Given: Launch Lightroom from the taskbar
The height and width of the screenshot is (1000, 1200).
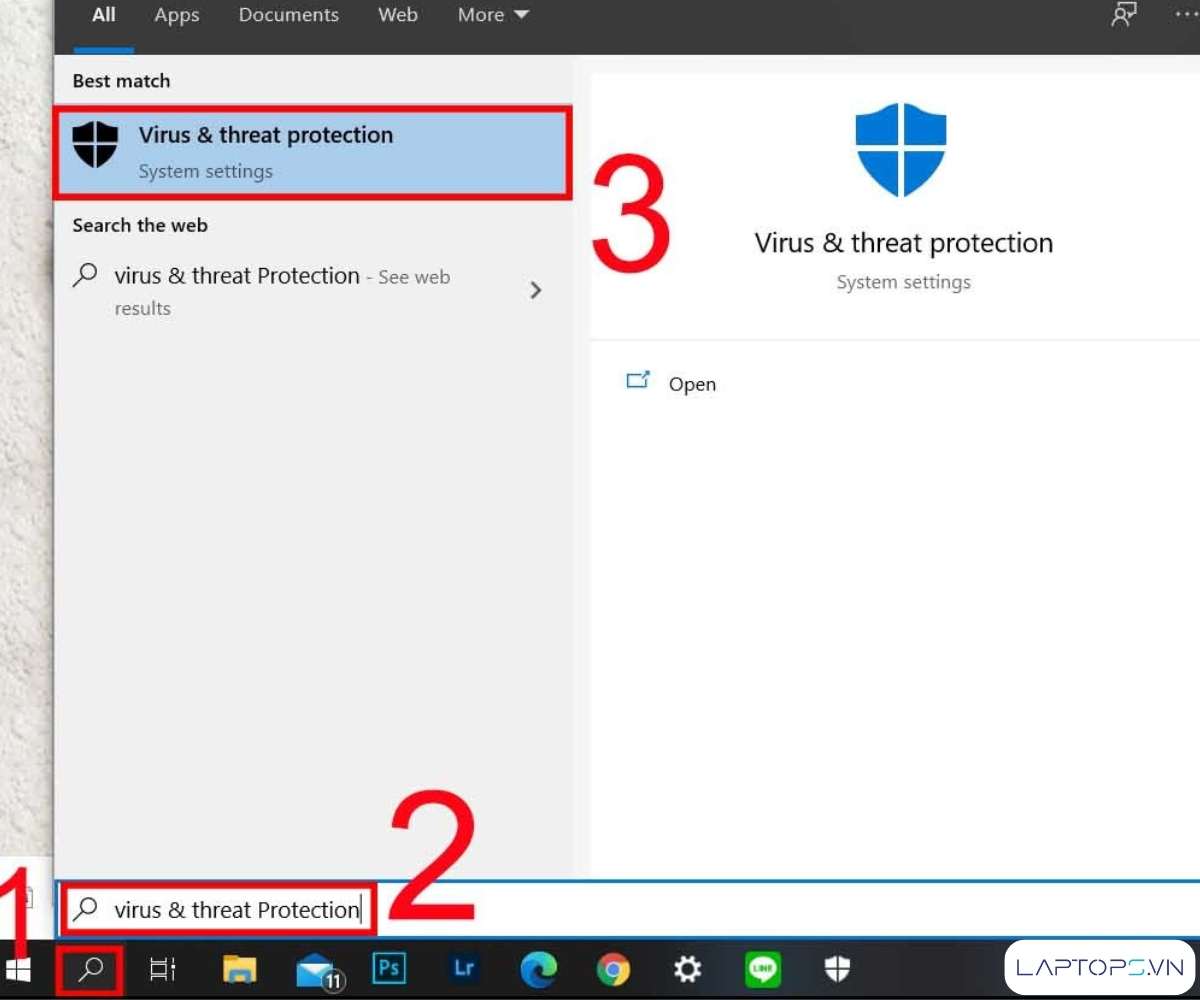Looking at the screenshot, I should coord(463,969).
